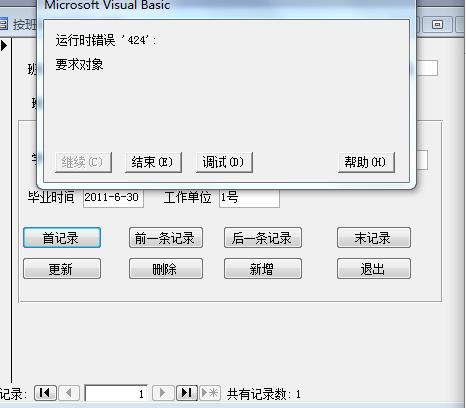Open 帮助(H) for the runtime error
Screen dimensions: 466x408
tap(366, 162)
